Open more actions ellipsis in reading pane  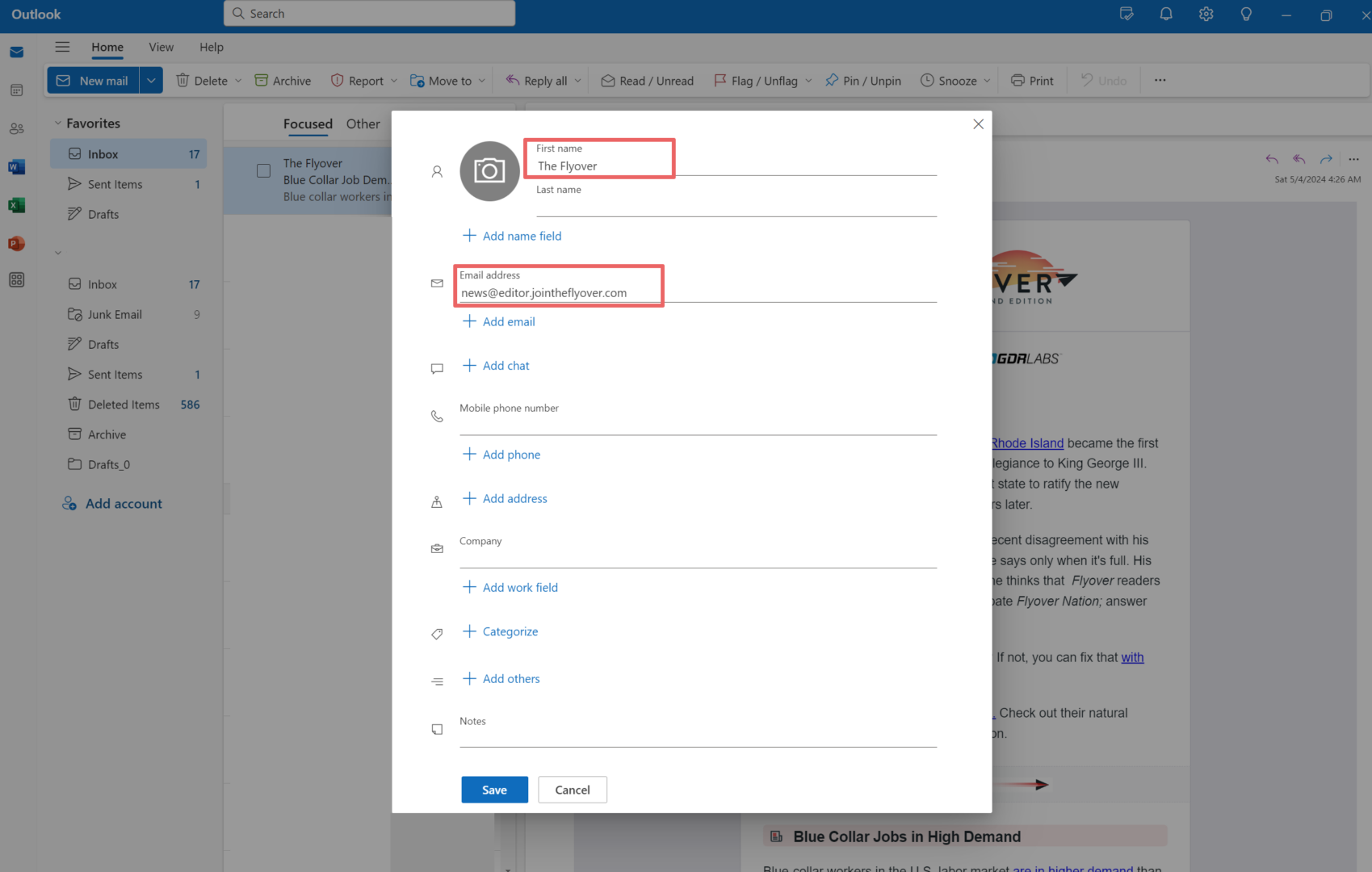[x=1353, y=159]
